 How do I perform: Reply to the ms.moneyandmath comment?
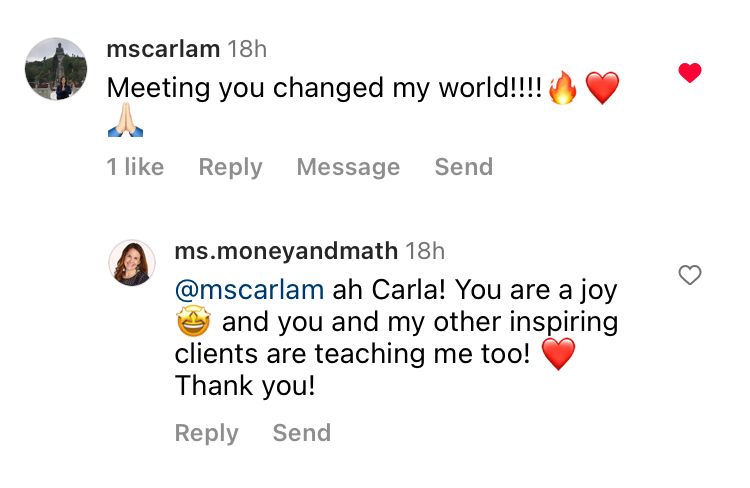[207, 433]
